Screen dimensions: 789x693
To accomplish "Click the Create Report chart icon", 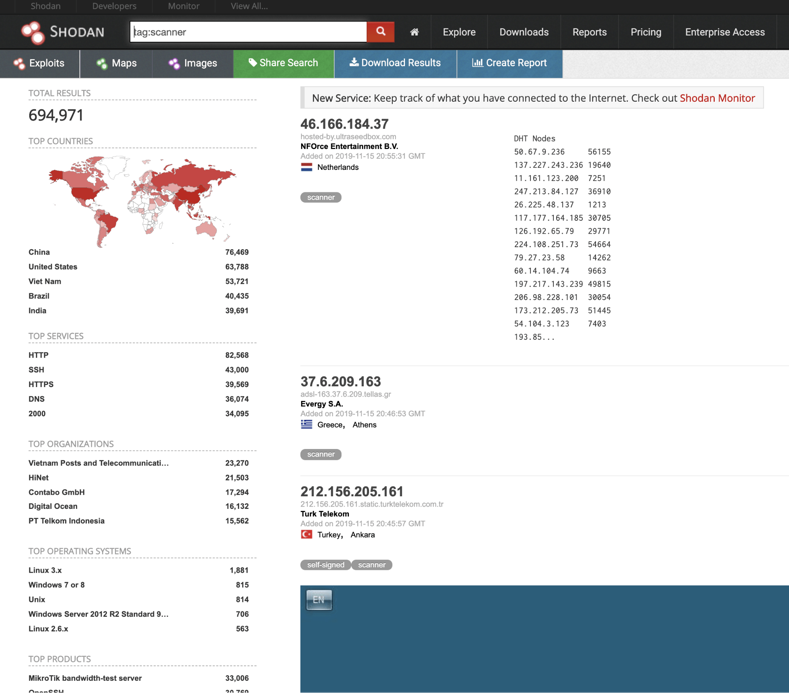I will (477, 62).
